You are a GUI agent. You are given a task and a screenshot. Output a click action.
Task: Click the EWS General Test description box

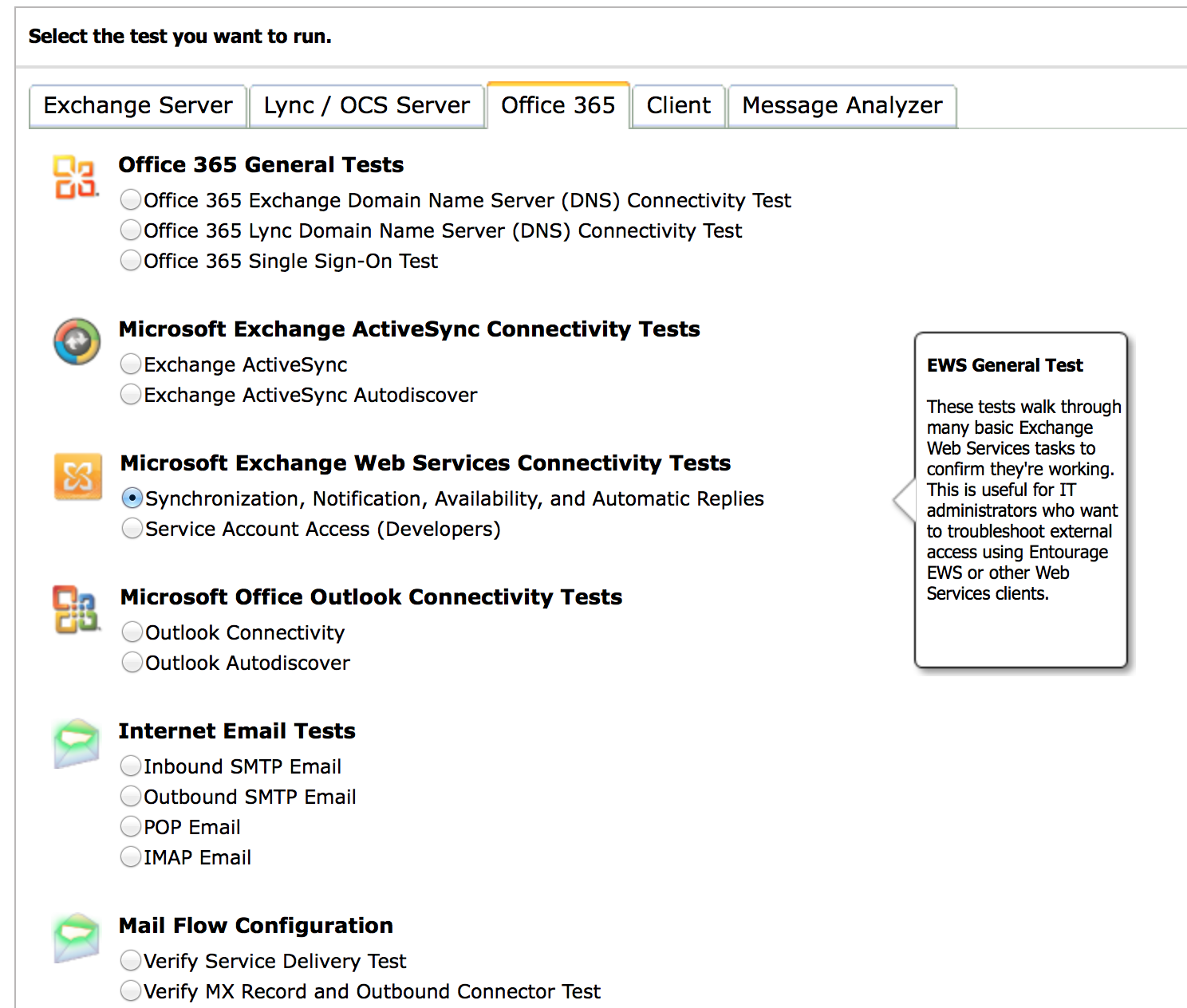click(1020, 500)
